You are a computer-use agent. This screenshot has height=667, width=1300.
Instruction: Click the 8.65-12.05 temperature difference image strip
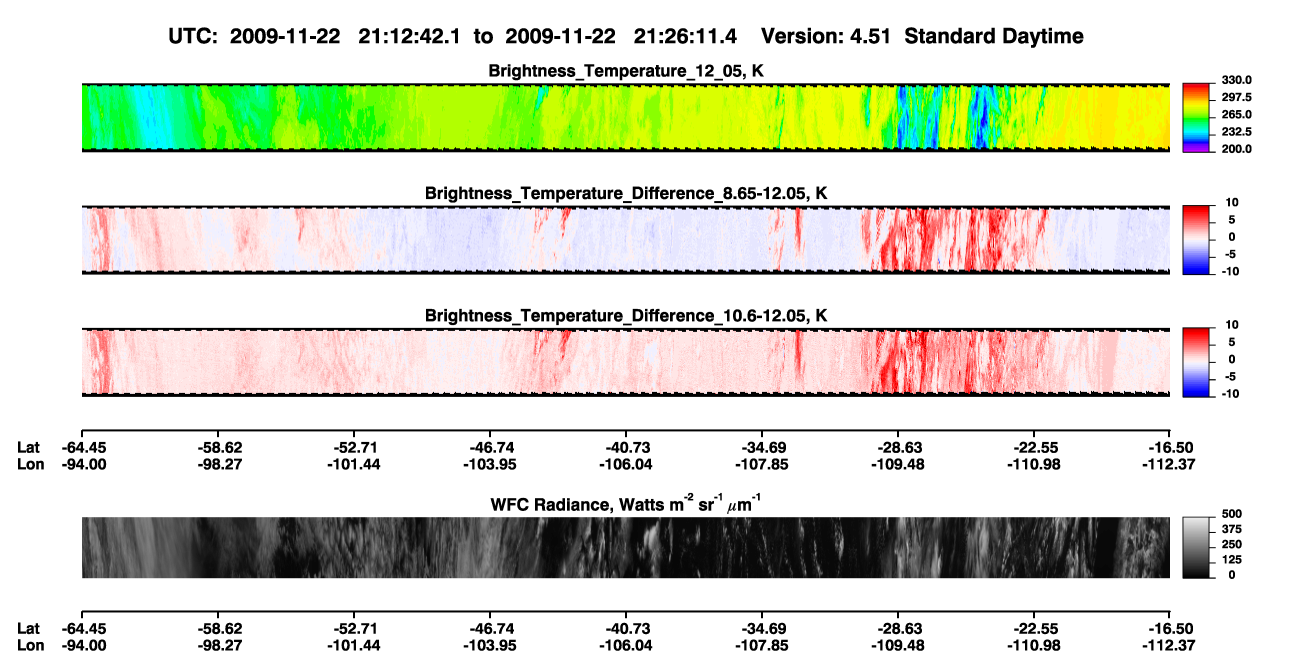point(626,239)
